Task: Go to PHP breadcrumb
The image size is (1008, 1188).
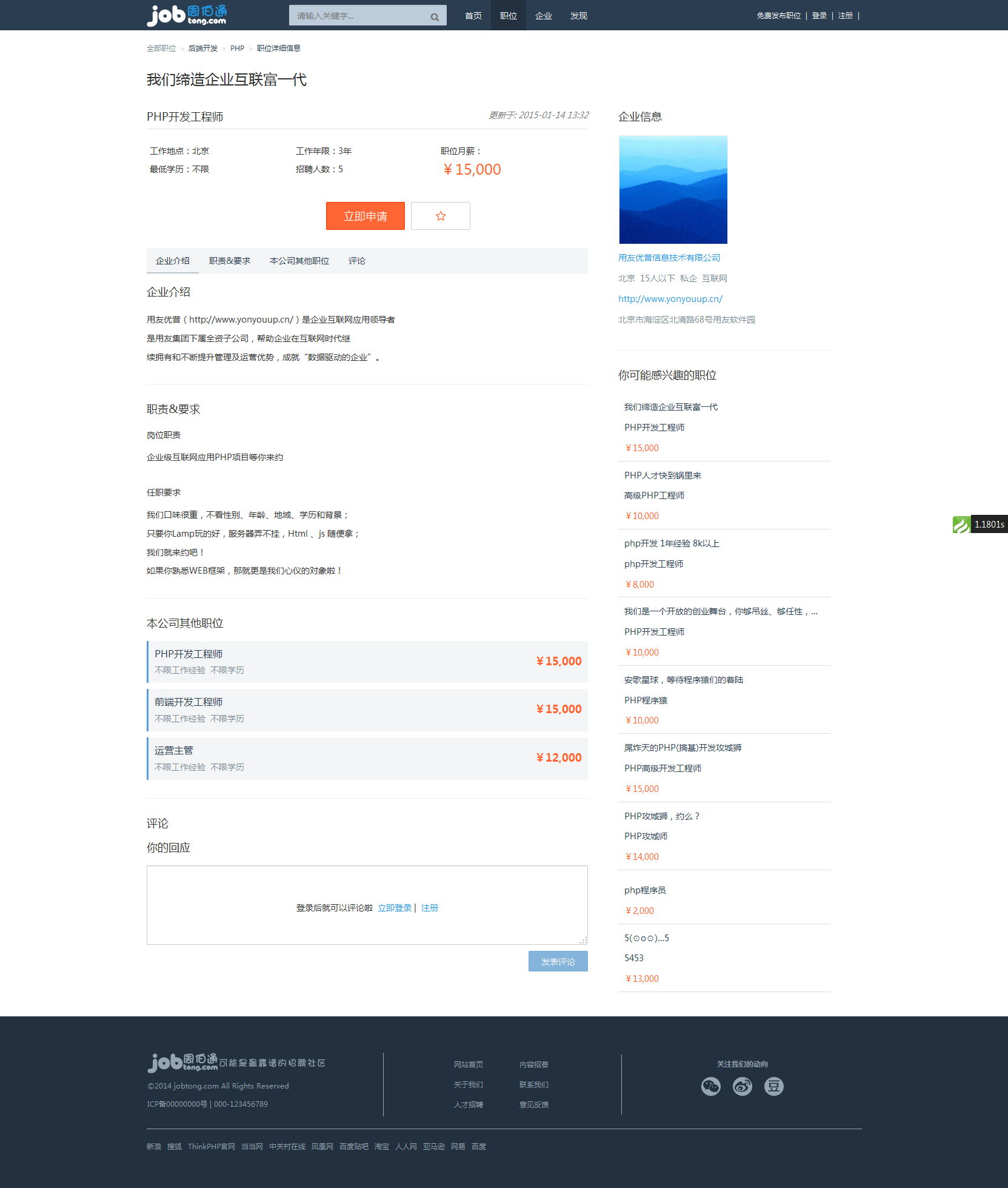Action: (237, 49)
